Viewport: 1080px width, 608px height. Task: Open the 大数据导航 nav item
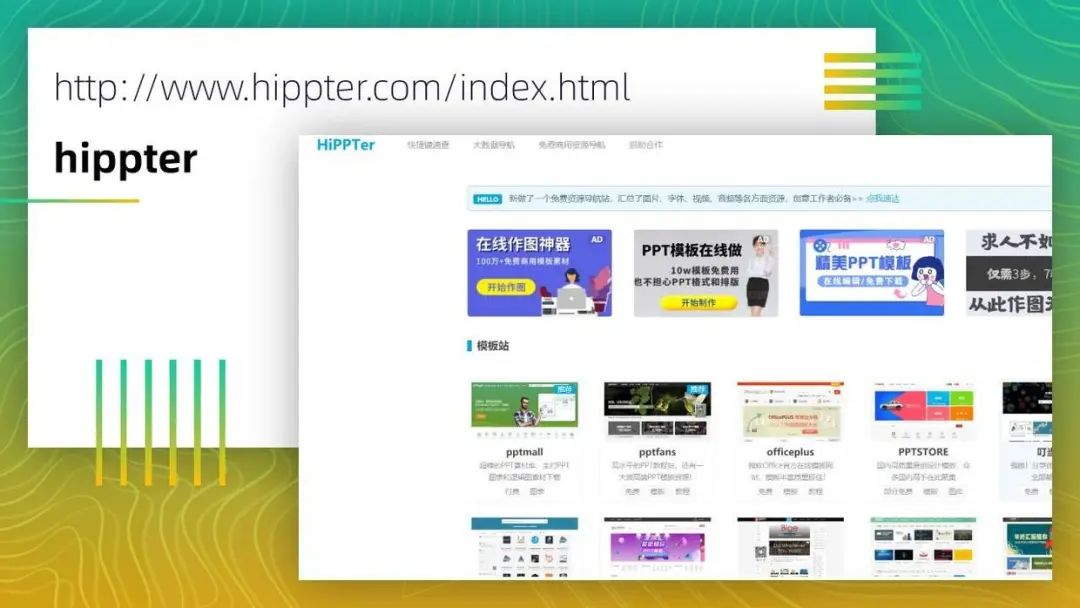click(493, 145)
